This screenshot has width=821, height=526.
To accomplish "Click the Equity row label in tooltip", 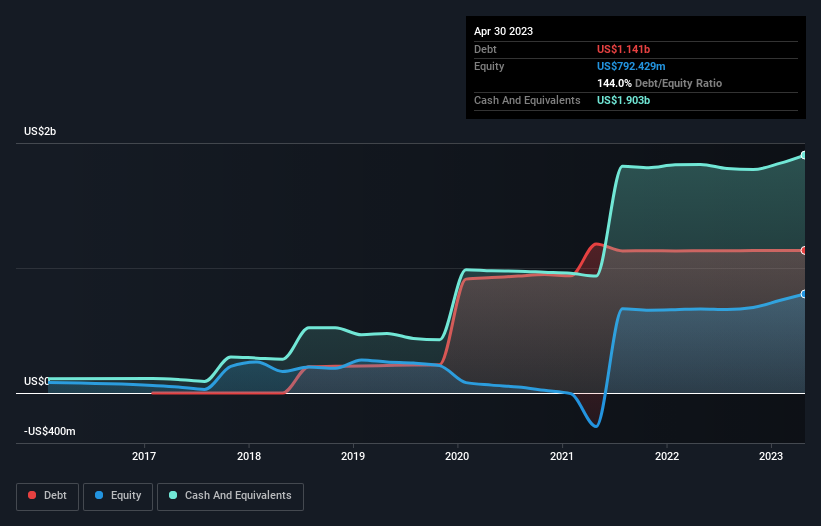I will pyautogui.click(x=489, y=66).
